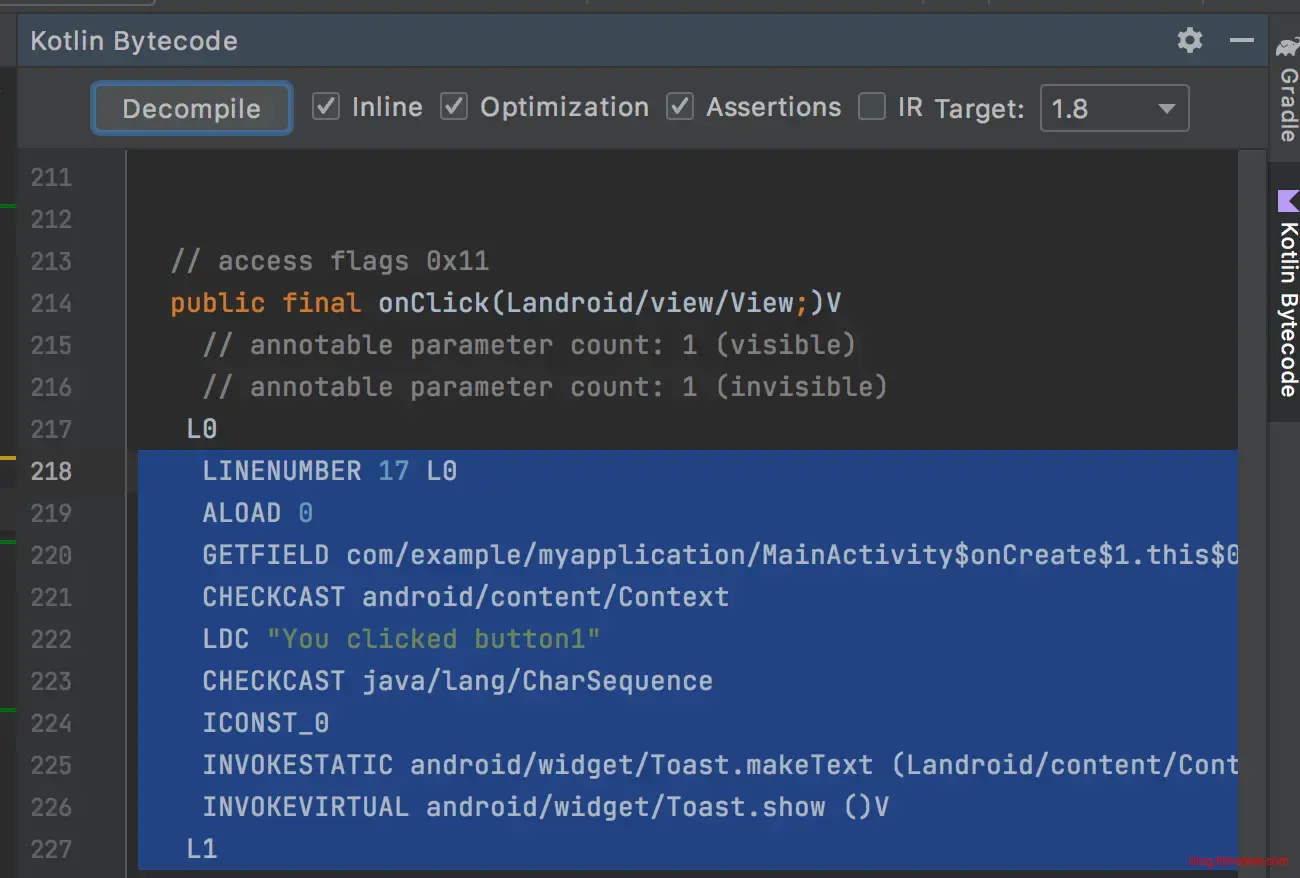Click the Gradle elephant icon
The height and width of the screenshot is (878, 1300).
tap(1287, 47)
